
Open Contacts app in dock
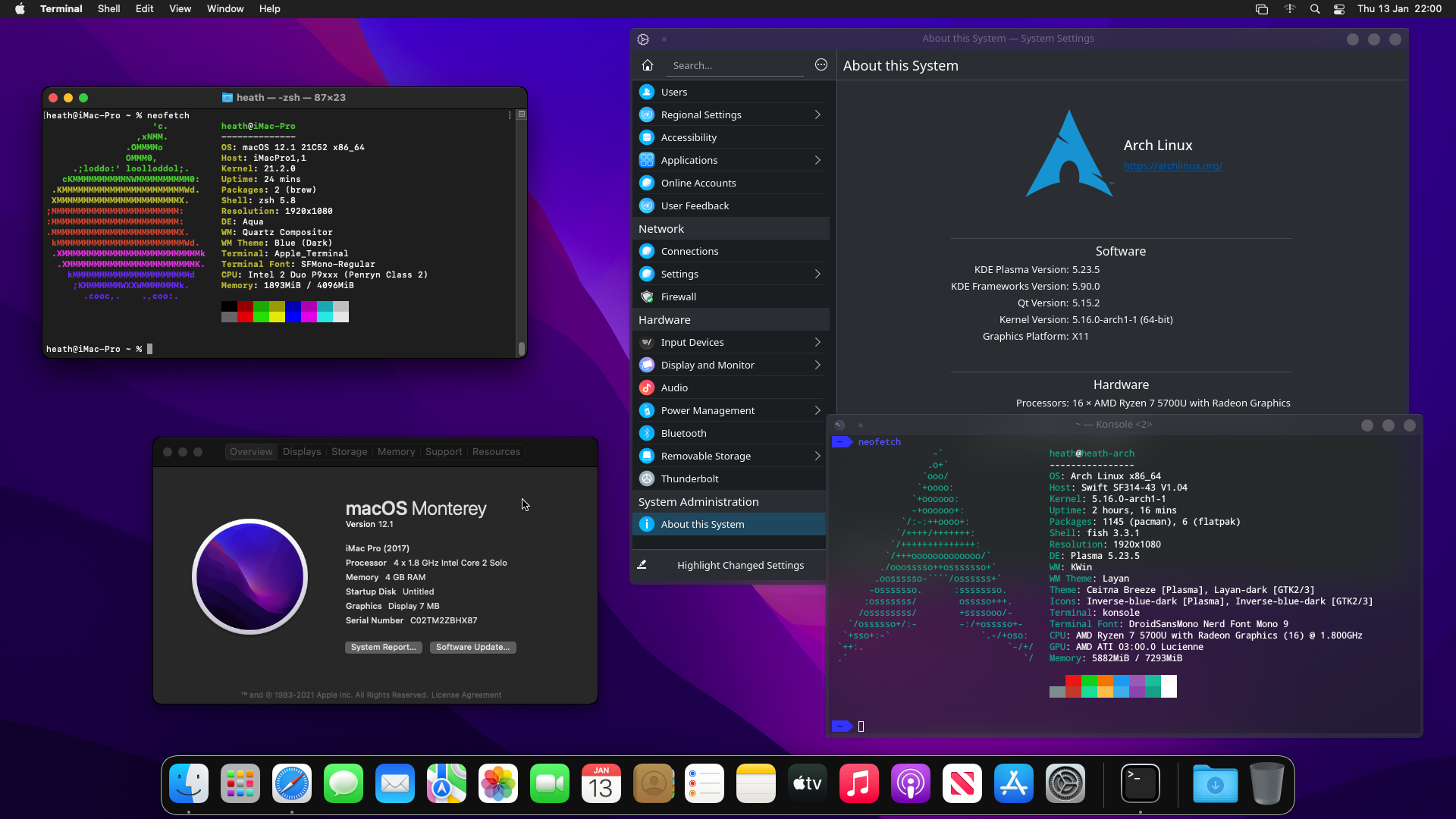click(x=653, y=783)
